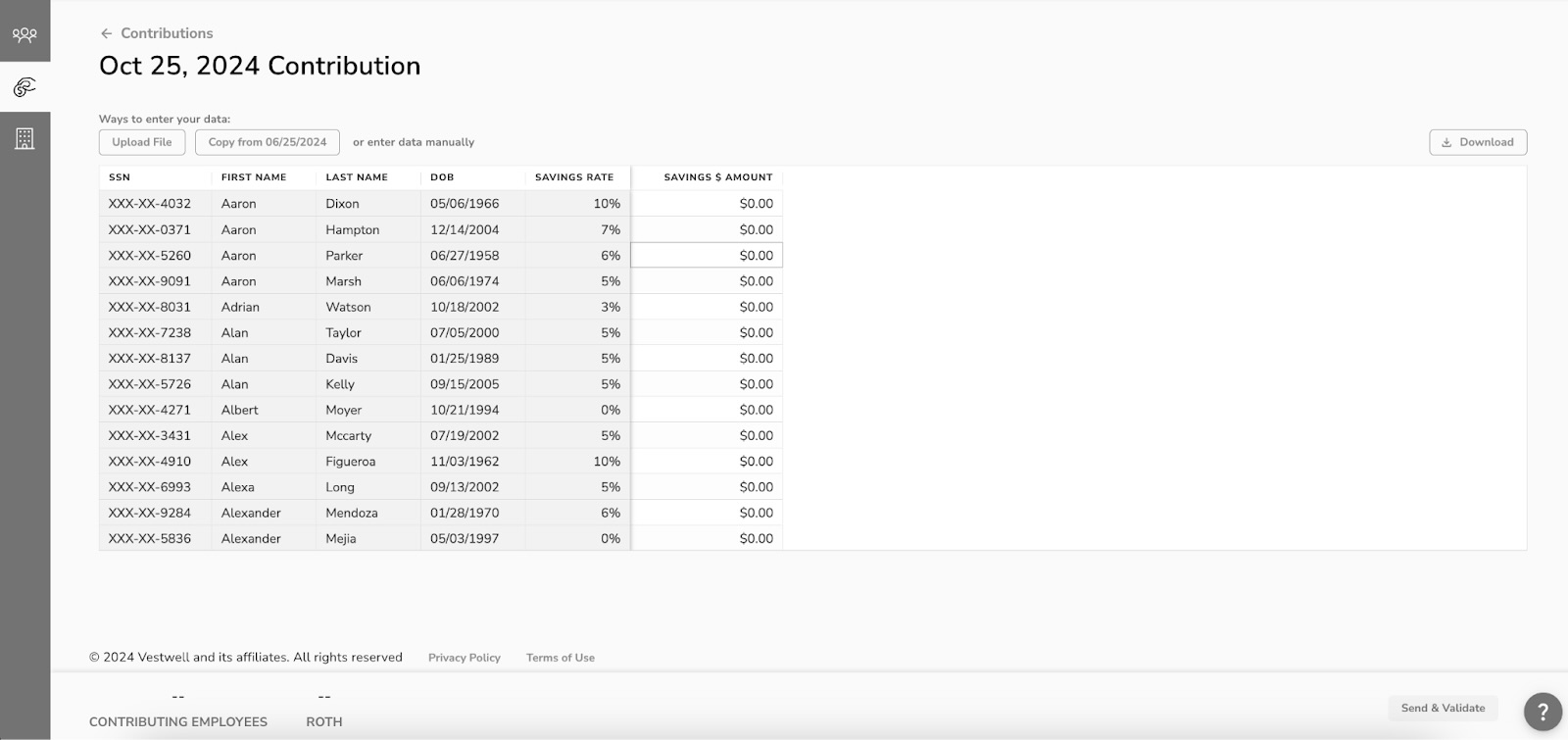Edit savings amount for Albert Moyer

(707, 410)
